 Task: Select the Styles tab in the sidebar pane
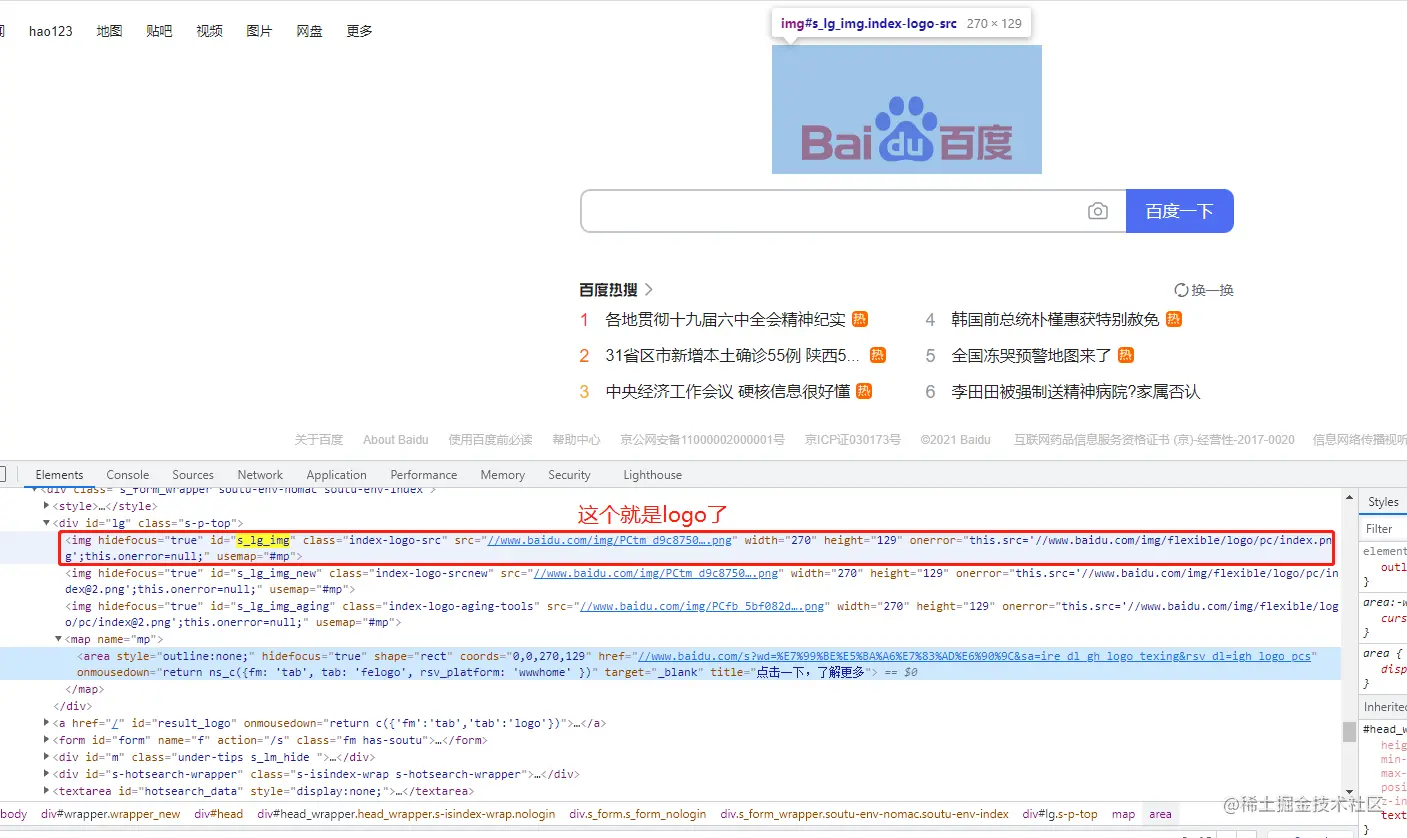pos(1384,502)
